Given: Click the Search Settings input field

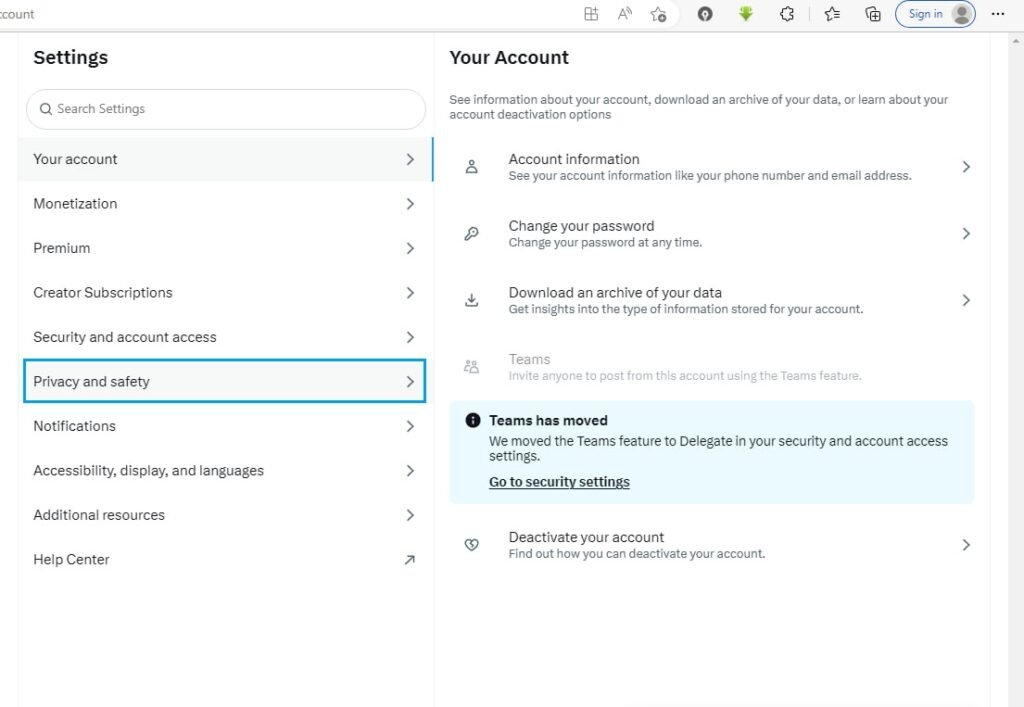Looking at the screenshot, I should (x=230, y=109).
